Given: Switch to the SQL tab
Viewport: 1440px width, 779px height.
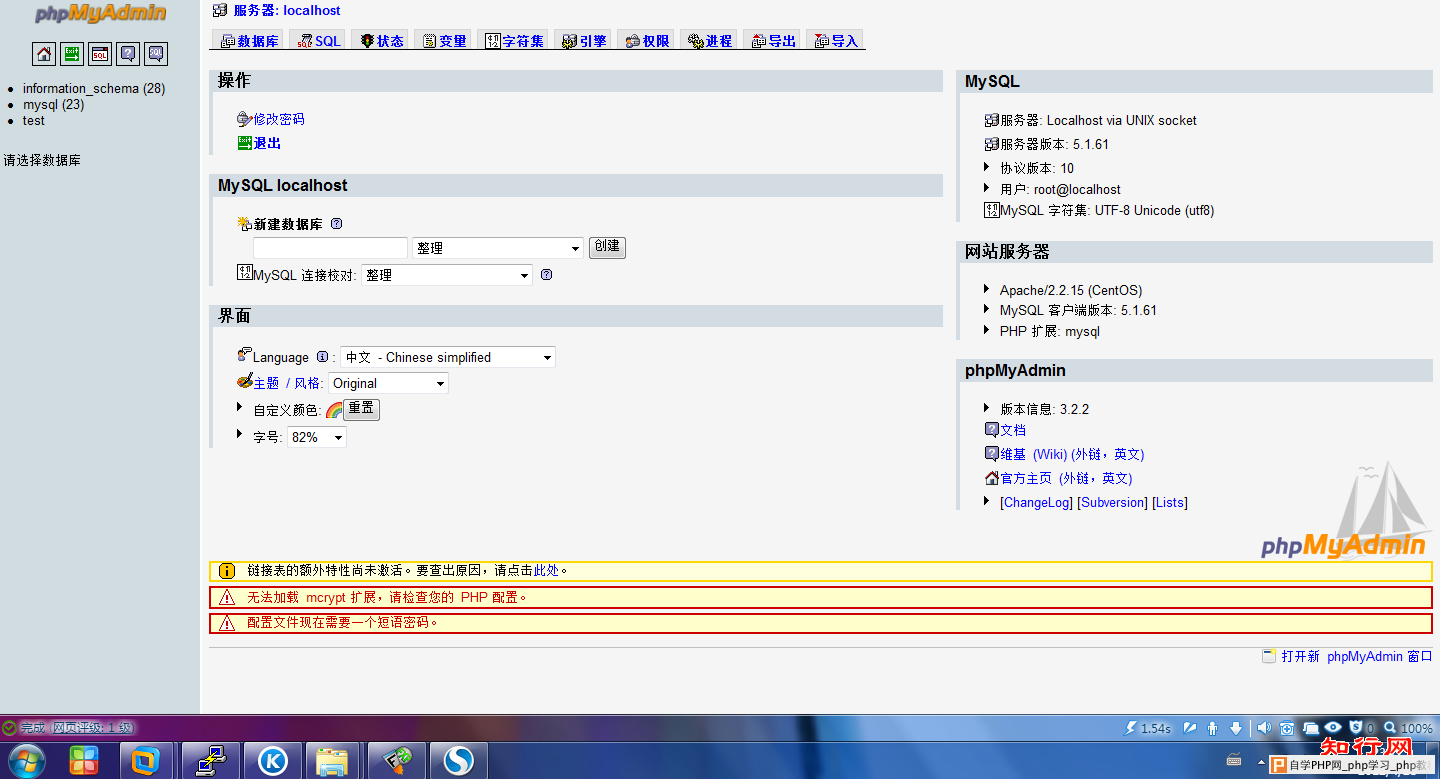Looking at the screenshot, I should pyautogui.click(x=319, y=41).
